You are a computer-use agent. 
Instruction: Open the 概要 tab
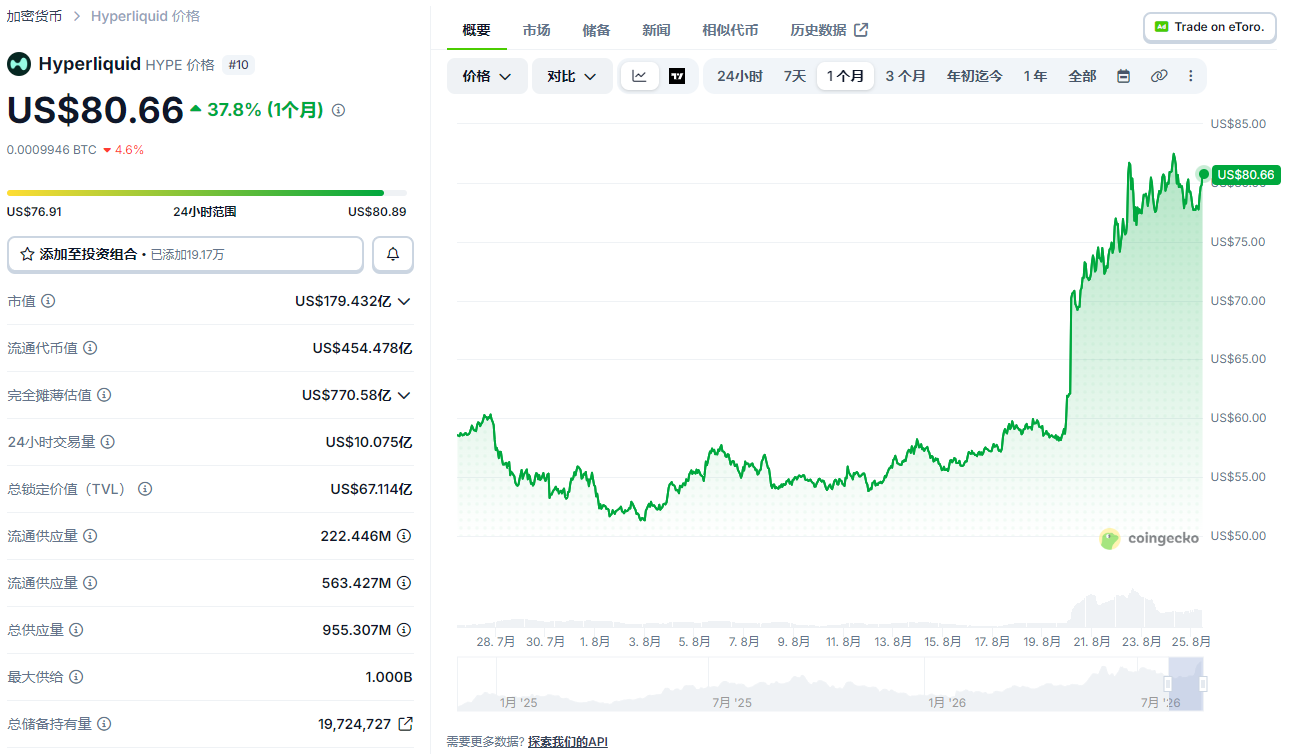click(x=476, y=30)
